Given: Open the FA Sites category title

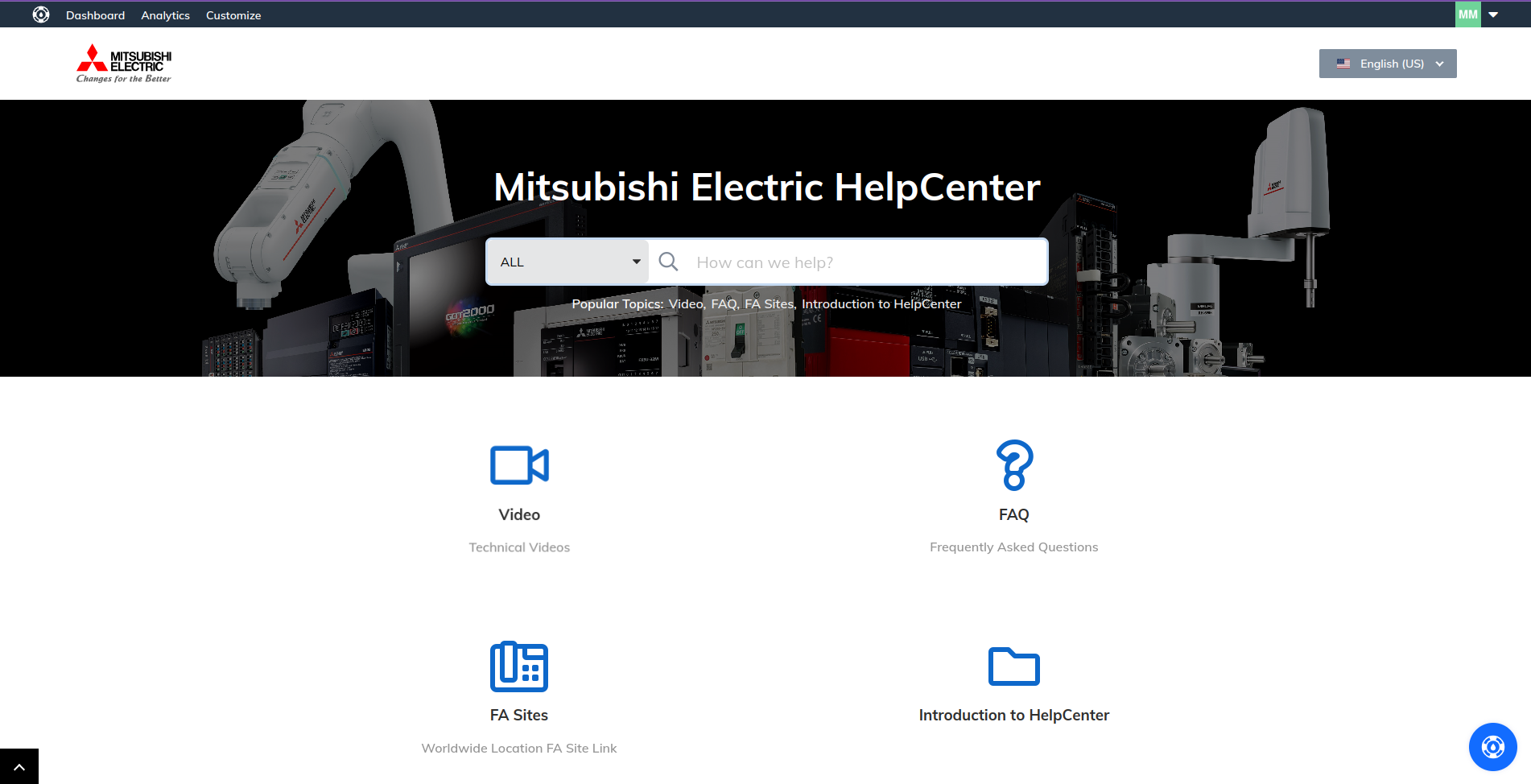Looking at the screenshot, I should click(x=519, y=715).
